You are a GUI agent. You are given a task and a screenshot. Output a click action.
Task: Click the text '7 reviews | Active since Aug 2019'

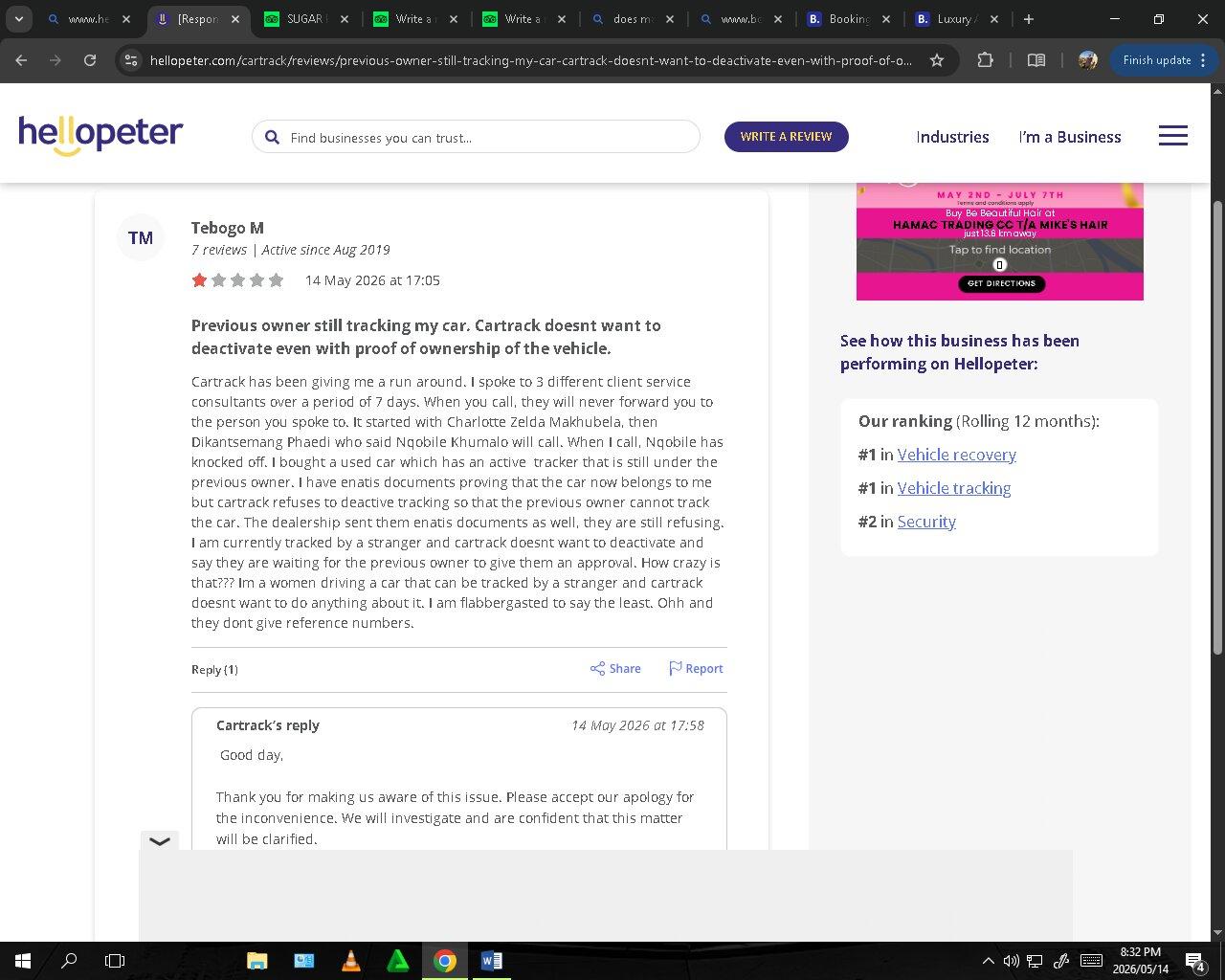(x=291, y=250)
